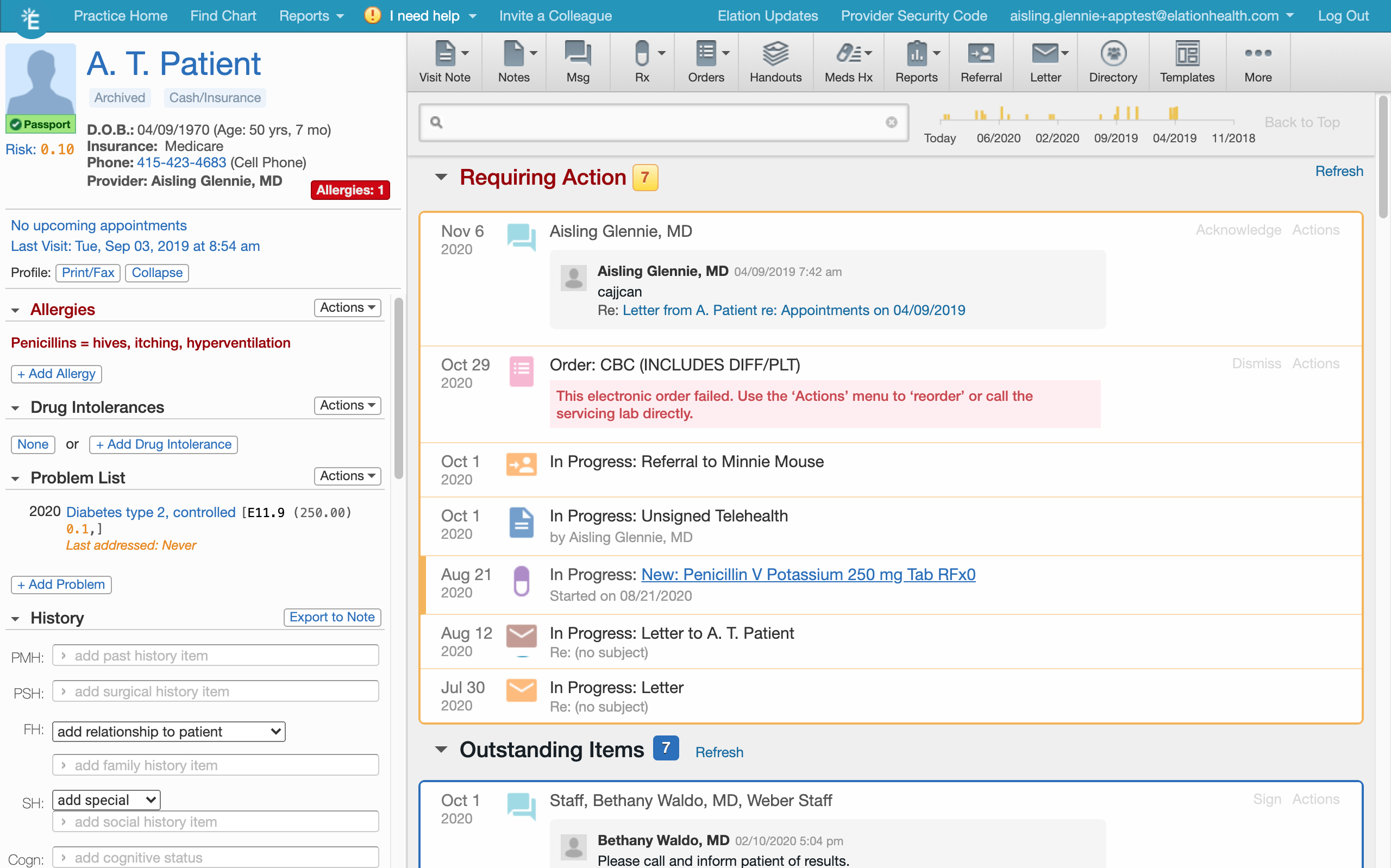Start a new Referral
Viewport: 1391px width, 868px height.
[x=981, y=61]
